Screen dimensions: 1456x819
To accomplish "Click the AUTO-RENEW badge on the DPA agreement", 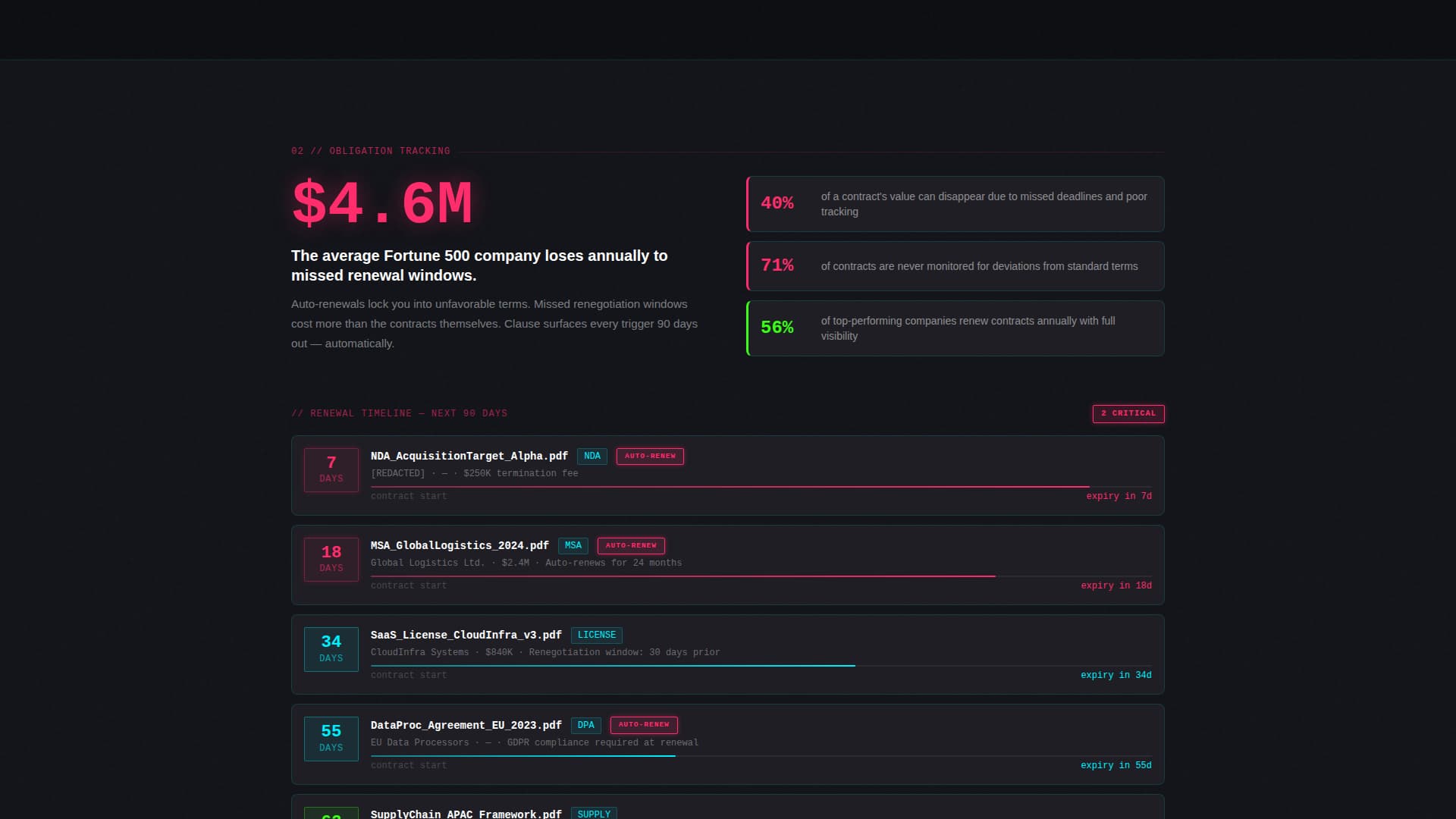I will (x=643, y=725).
